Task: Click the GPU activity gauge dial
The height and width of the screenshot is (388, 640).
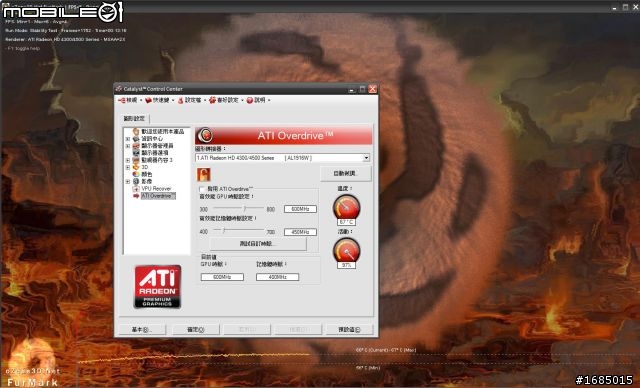Action: pos(347,250)
